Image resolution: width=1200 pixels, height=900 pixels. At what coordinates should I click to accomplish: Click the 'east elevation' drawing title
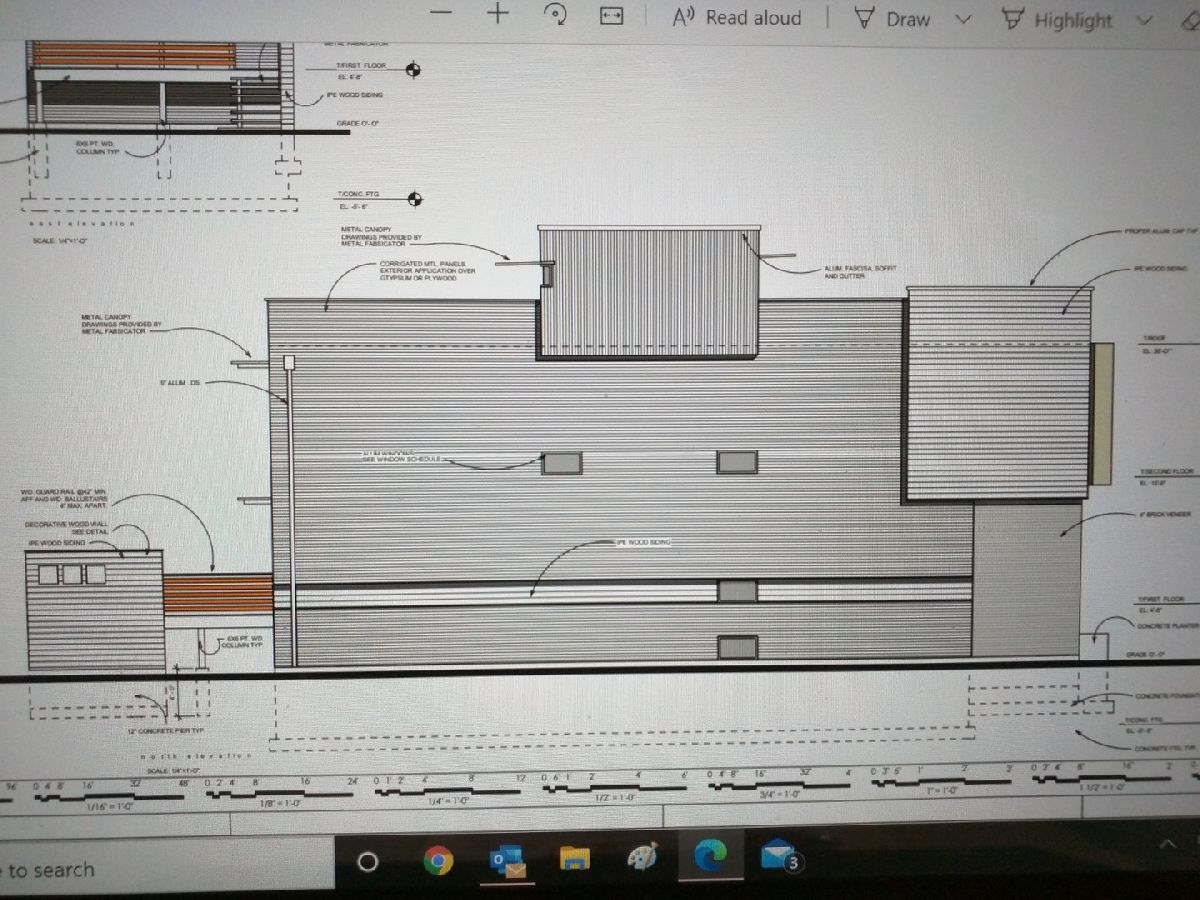pos(80,223)
